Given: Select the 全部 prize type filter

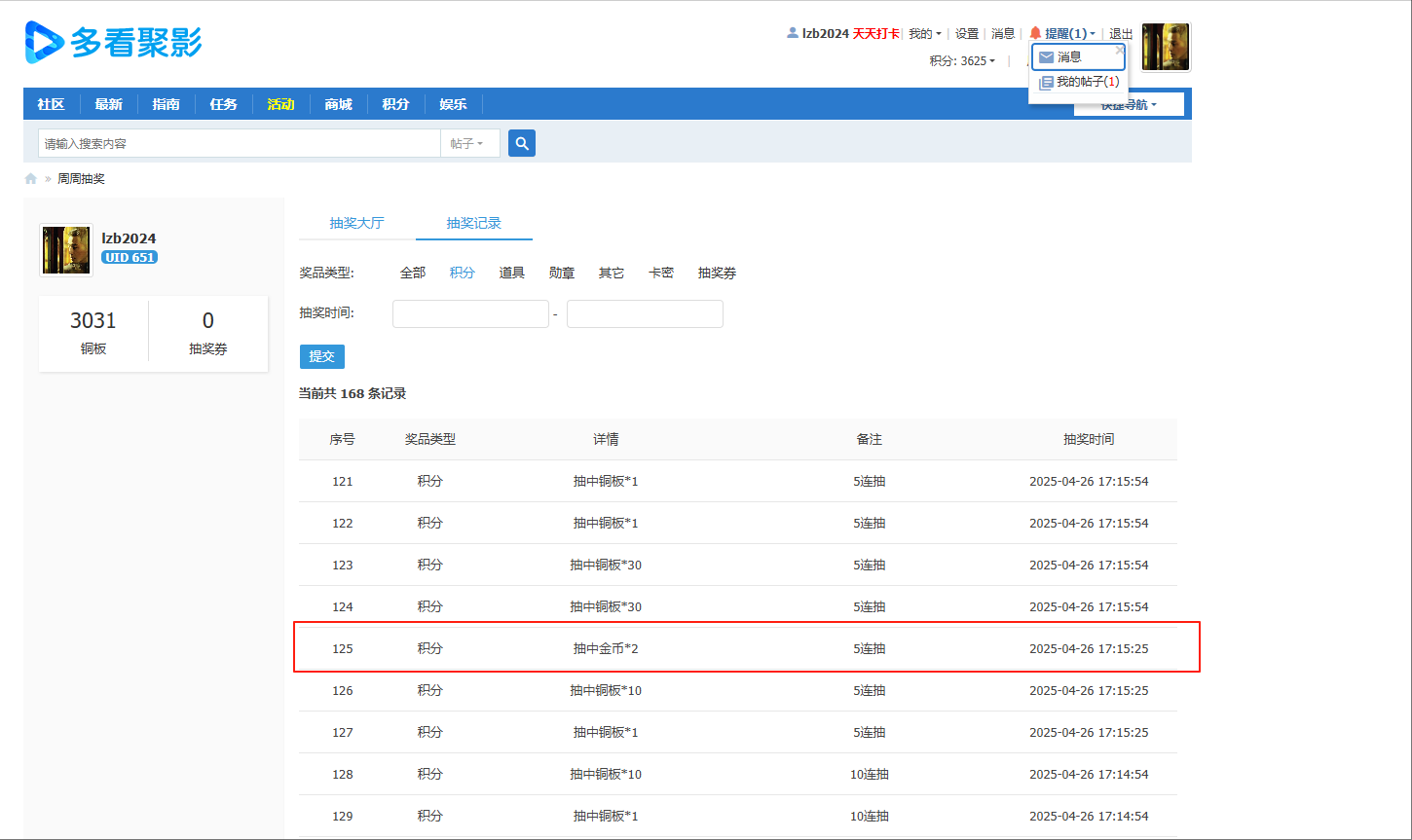Looking at the screenshot, I should coord(412,273).
